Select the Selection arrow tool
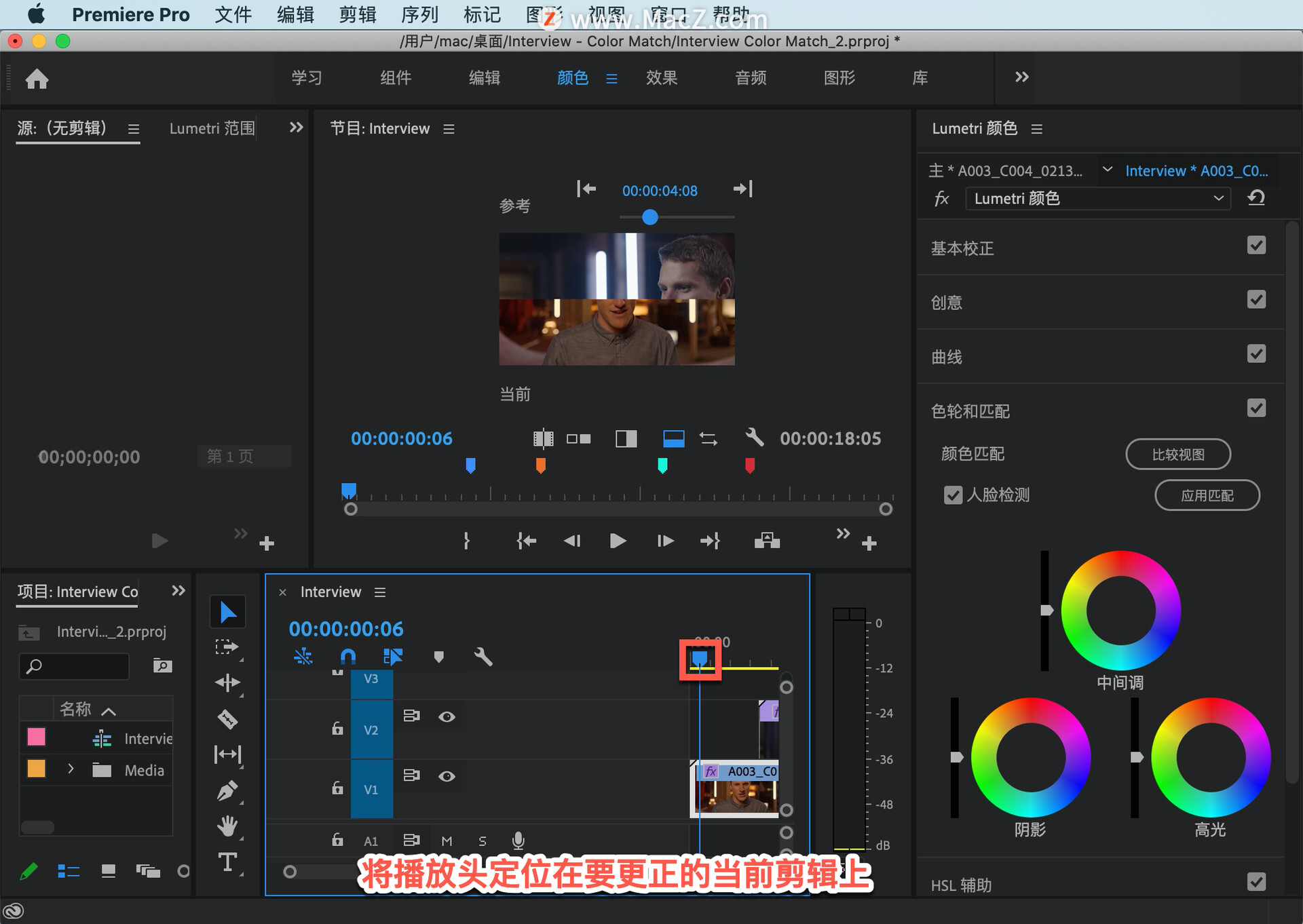The width and height of the screenshot is (1303, 924). 228,612
